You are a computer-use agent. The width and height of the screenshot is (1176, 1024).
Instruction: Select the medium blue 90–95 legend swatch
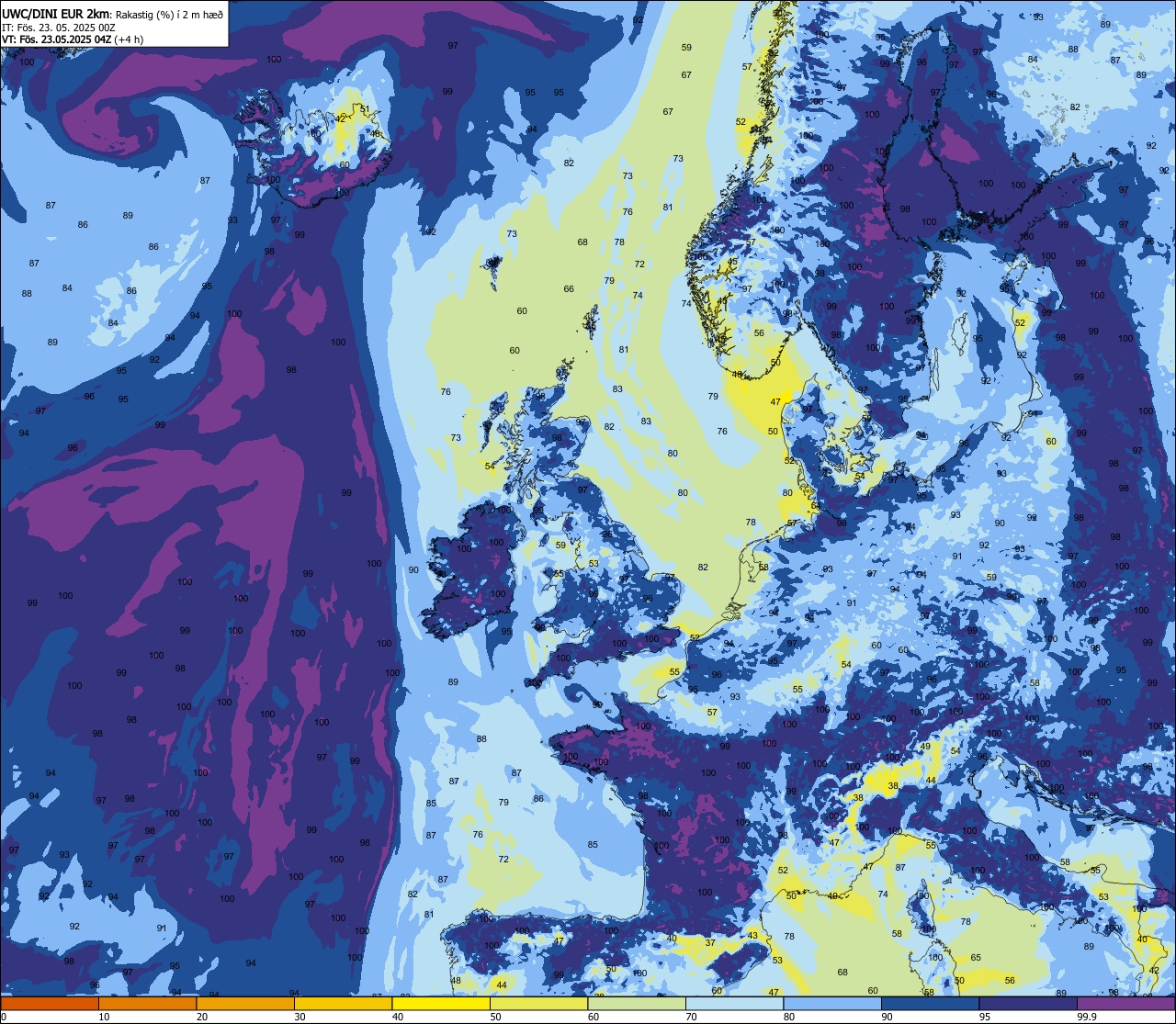coord(930,1003)
